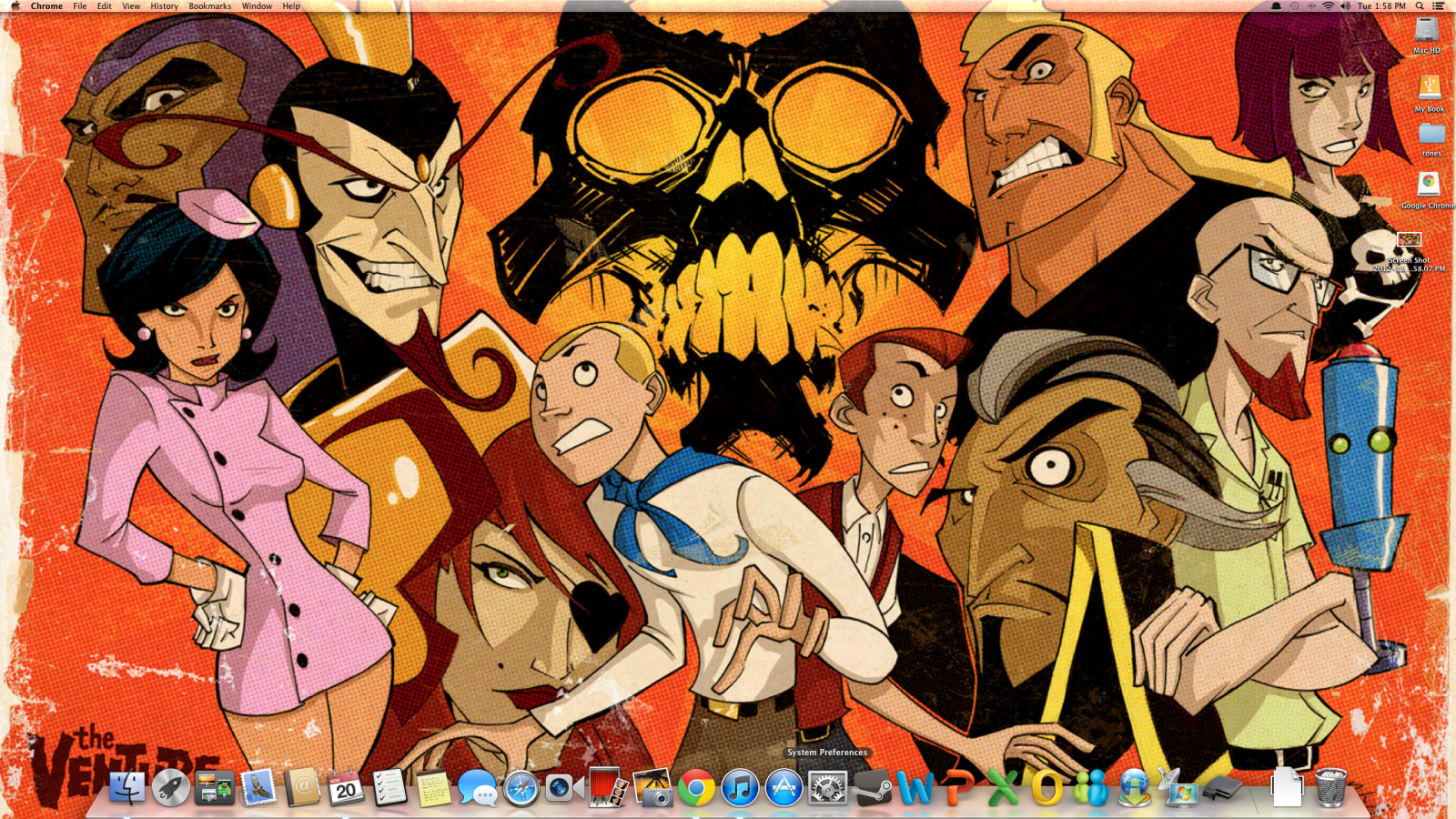1456x819 pixels.
Task: Open Launchpad rocket icon in Dock
Action: click(x=171, y=788)
